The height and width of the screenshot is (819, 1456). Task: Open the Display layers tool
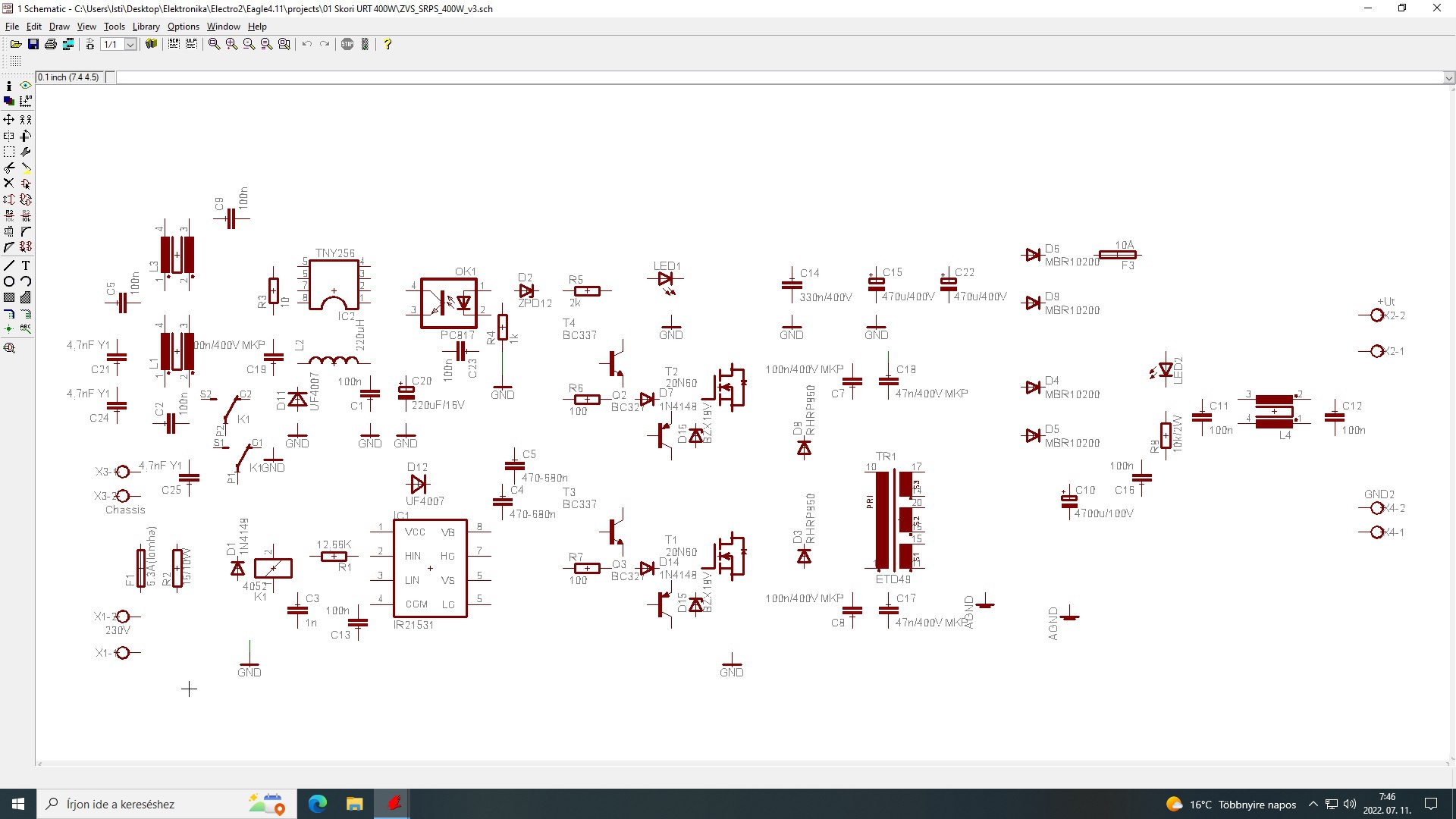(9, 101)
